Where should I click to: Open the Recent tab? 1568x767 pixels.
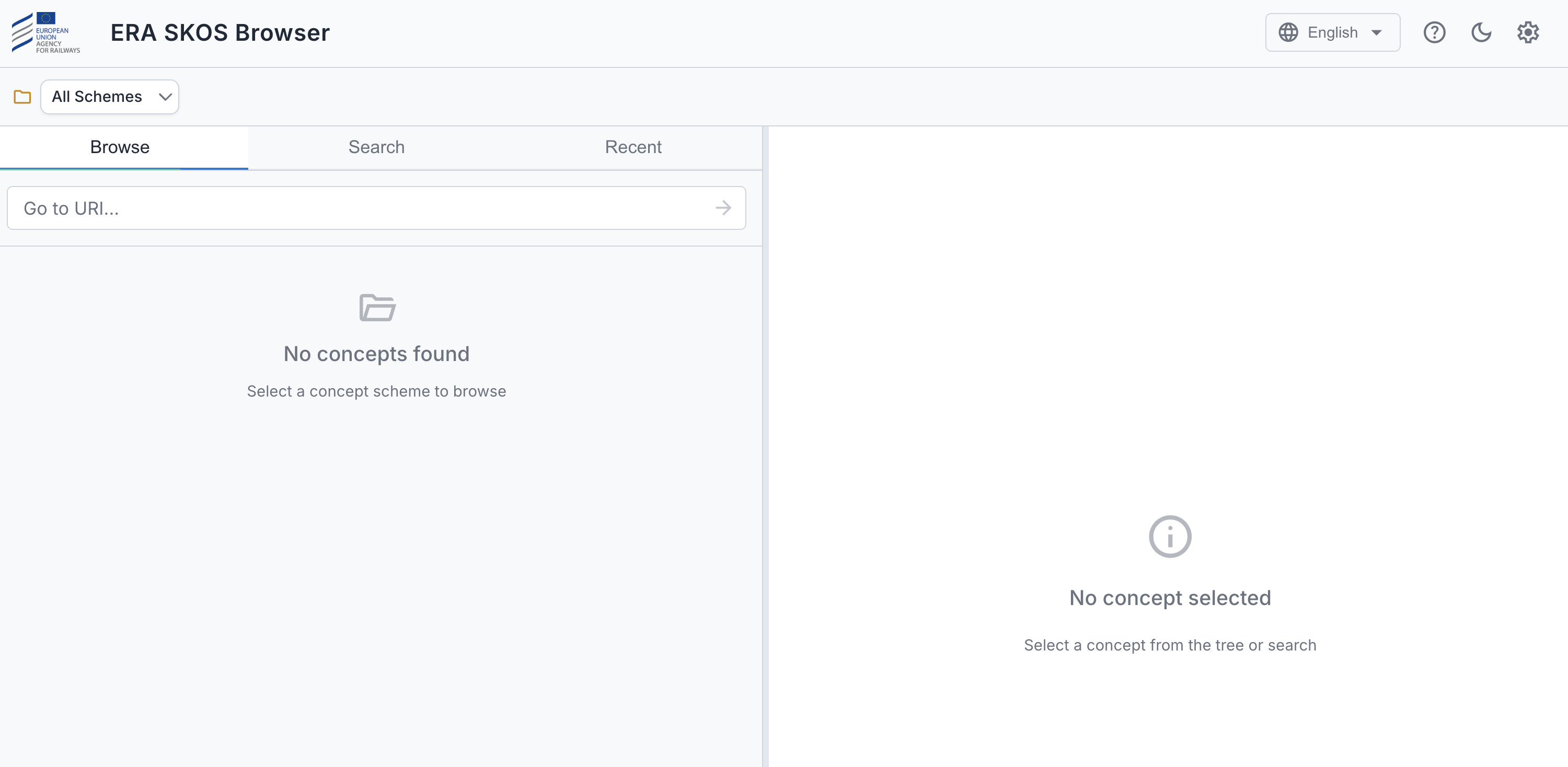tap(632, 147)
